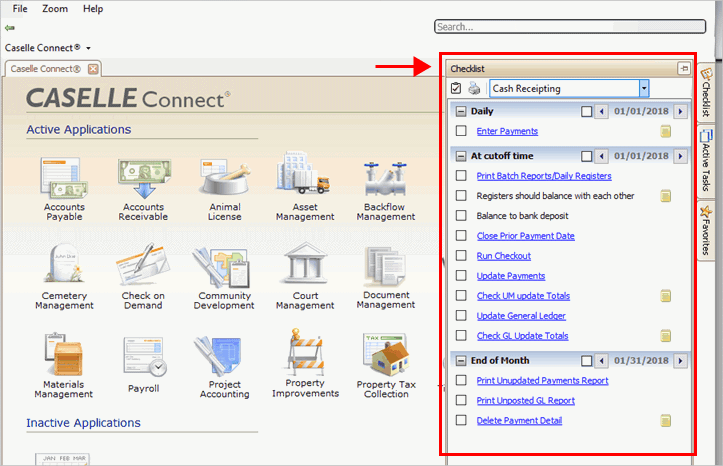Image resolution: width=723 pixels, height=466 pixels.
Task: Click Print Batch Reports/Daily Registers link
Action: pos(544,176)
